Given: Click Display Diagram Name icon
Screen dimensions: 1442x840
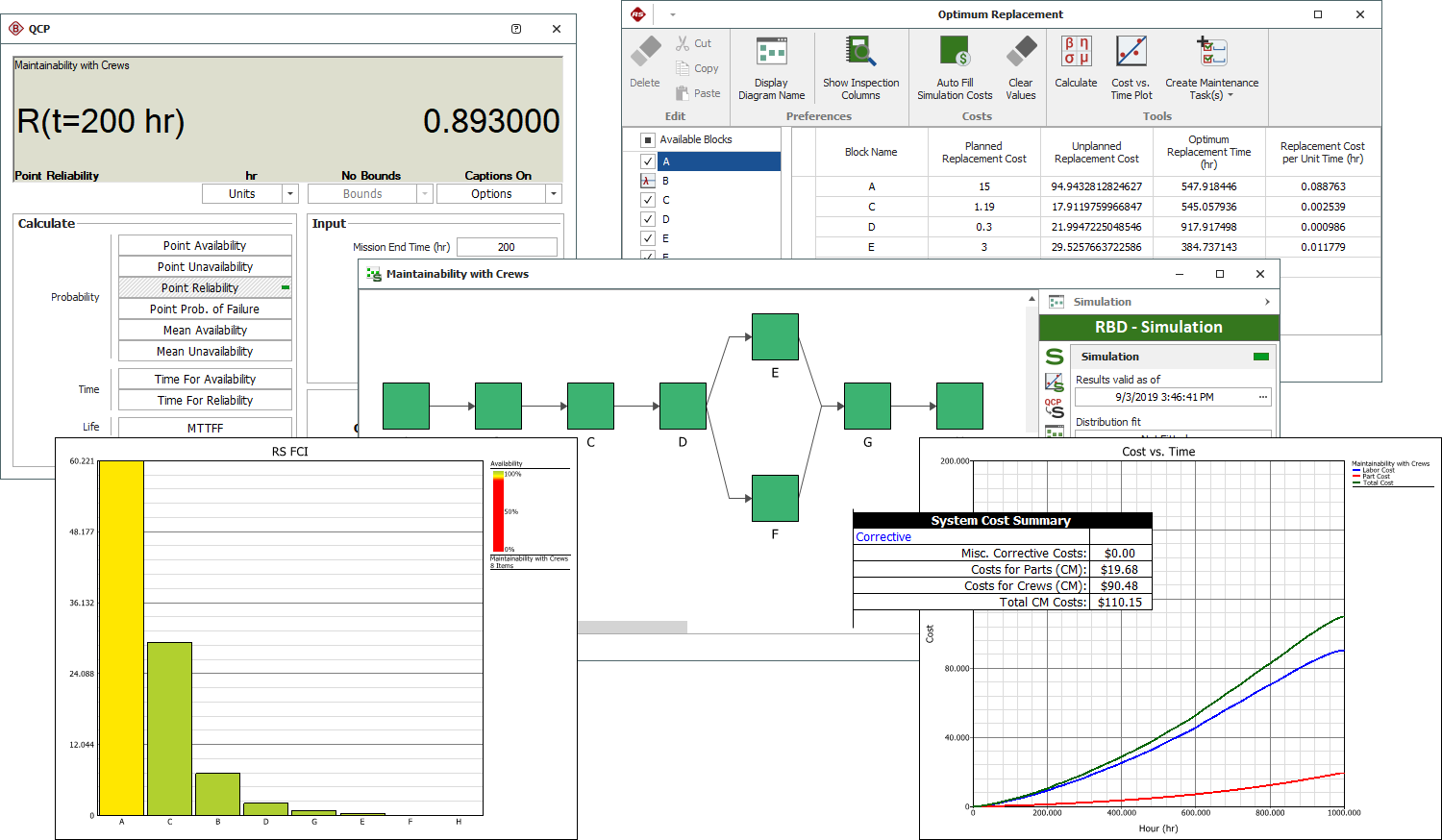Looking at the screenshot, I should coord(771,52).
